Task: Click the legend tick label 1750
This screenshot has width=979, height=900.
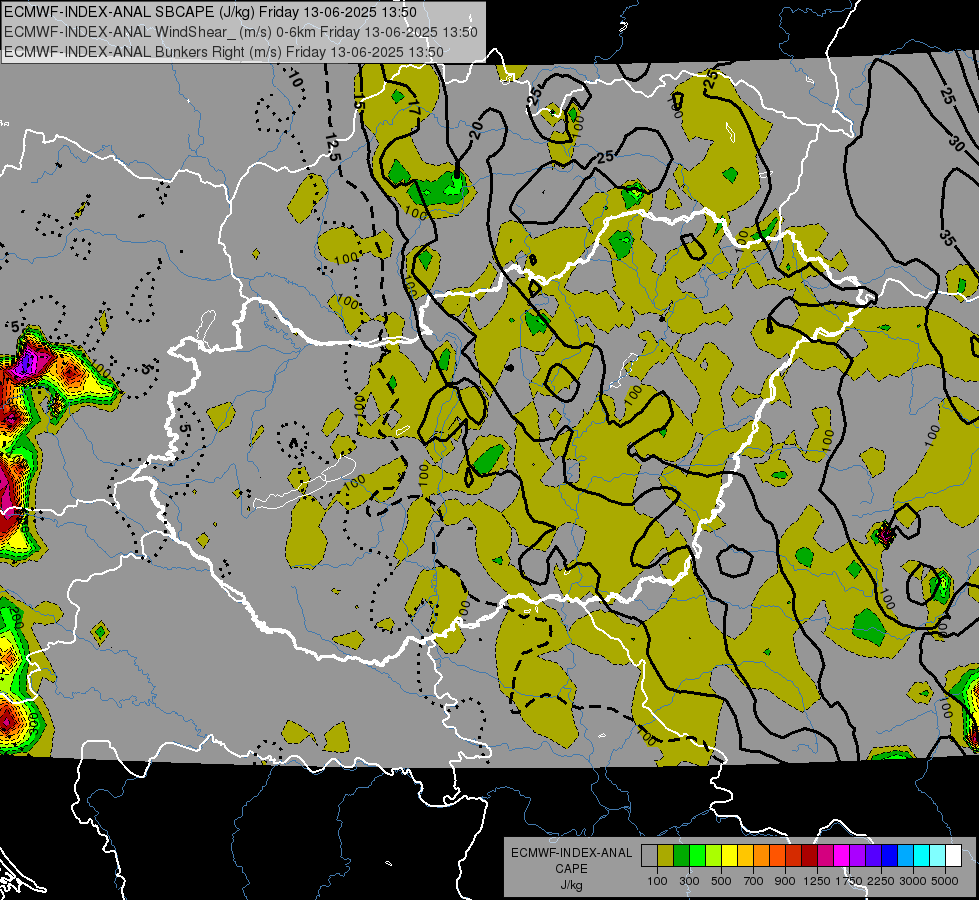Action: [849, 881]
